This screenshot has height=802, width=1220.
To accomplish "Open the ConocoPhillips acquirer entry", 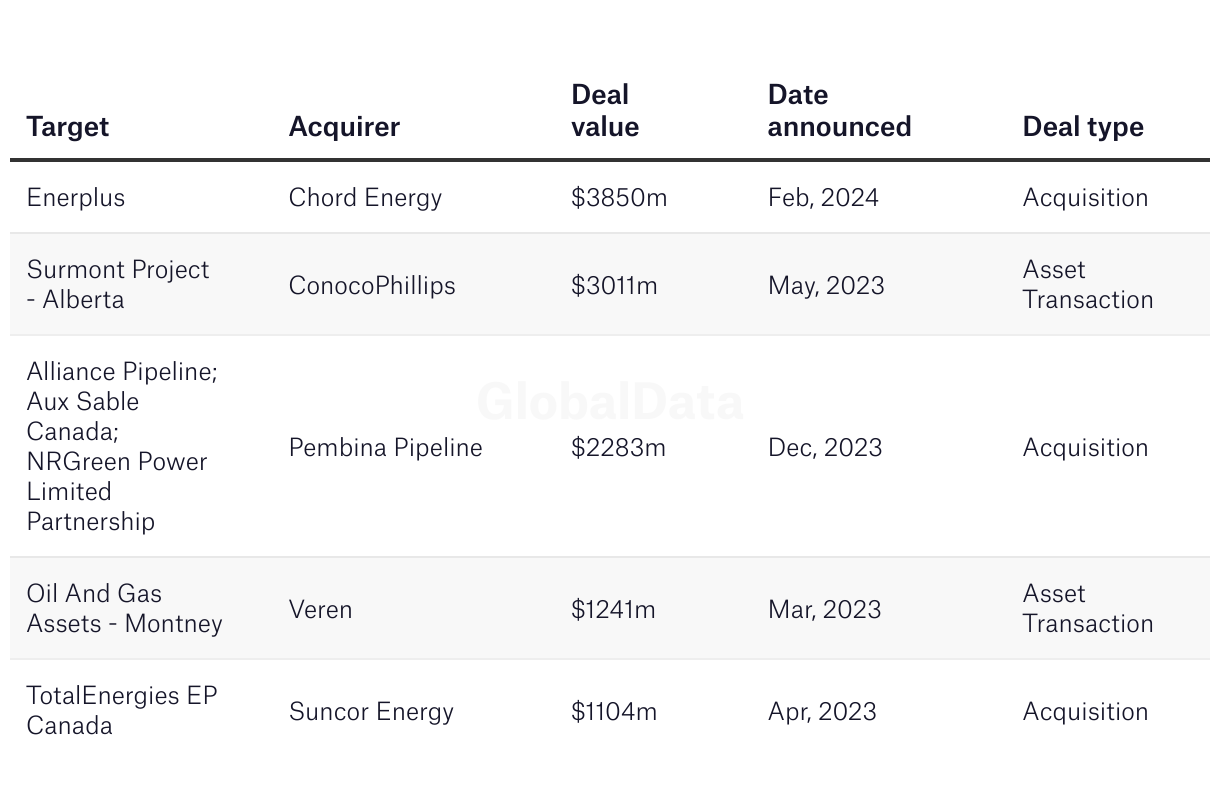I will (x=372, y=285).
